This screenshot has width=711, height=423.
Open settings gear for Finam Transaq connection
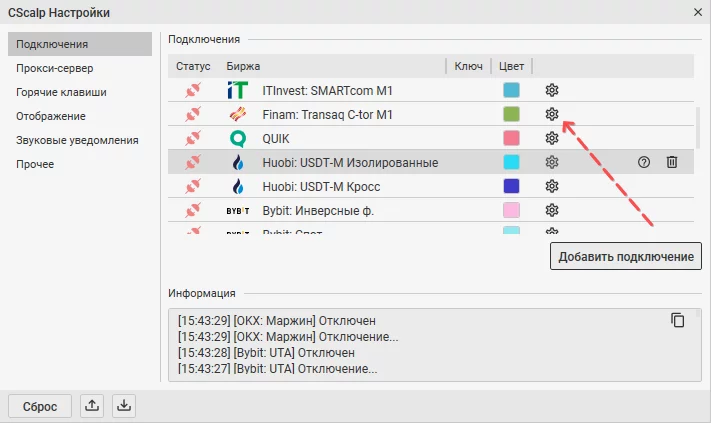click(551, 114)
